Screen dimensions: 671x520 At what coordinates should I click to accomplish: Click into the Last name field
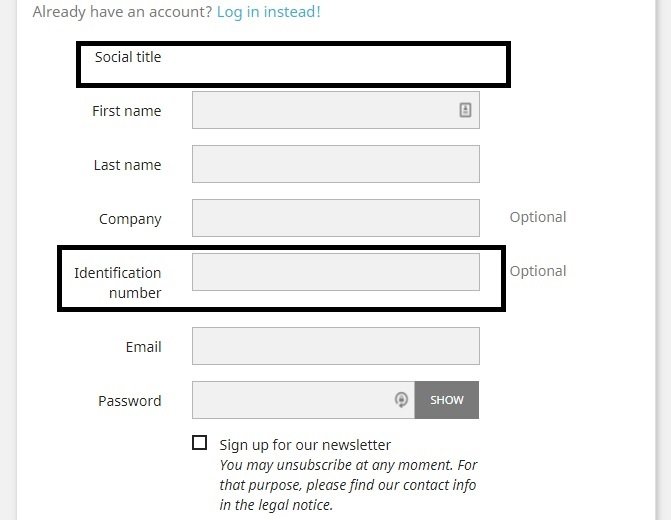pyautogui.click(x=335, y=164)
